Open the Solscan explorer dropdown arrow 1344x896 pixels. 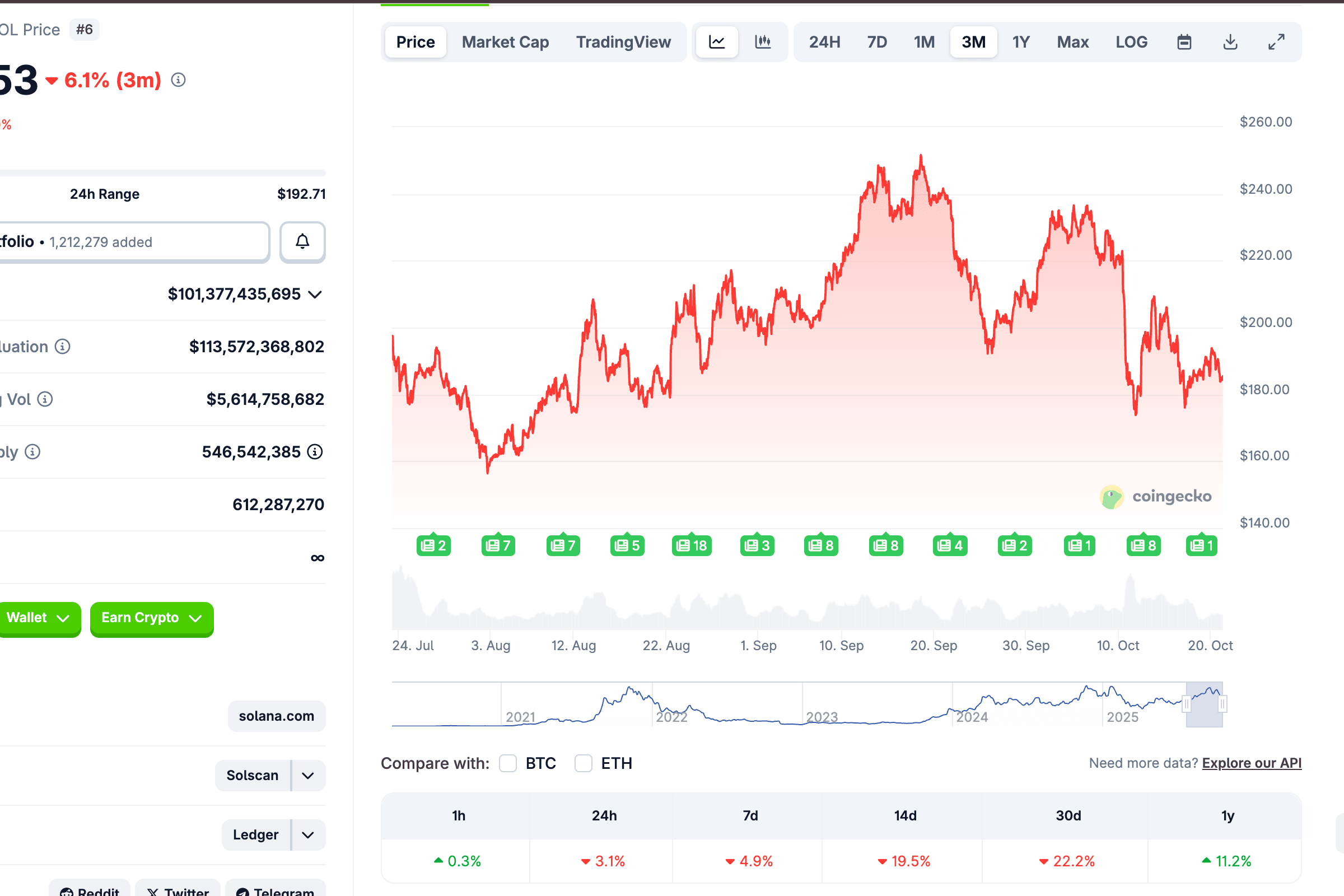(308, 776)
